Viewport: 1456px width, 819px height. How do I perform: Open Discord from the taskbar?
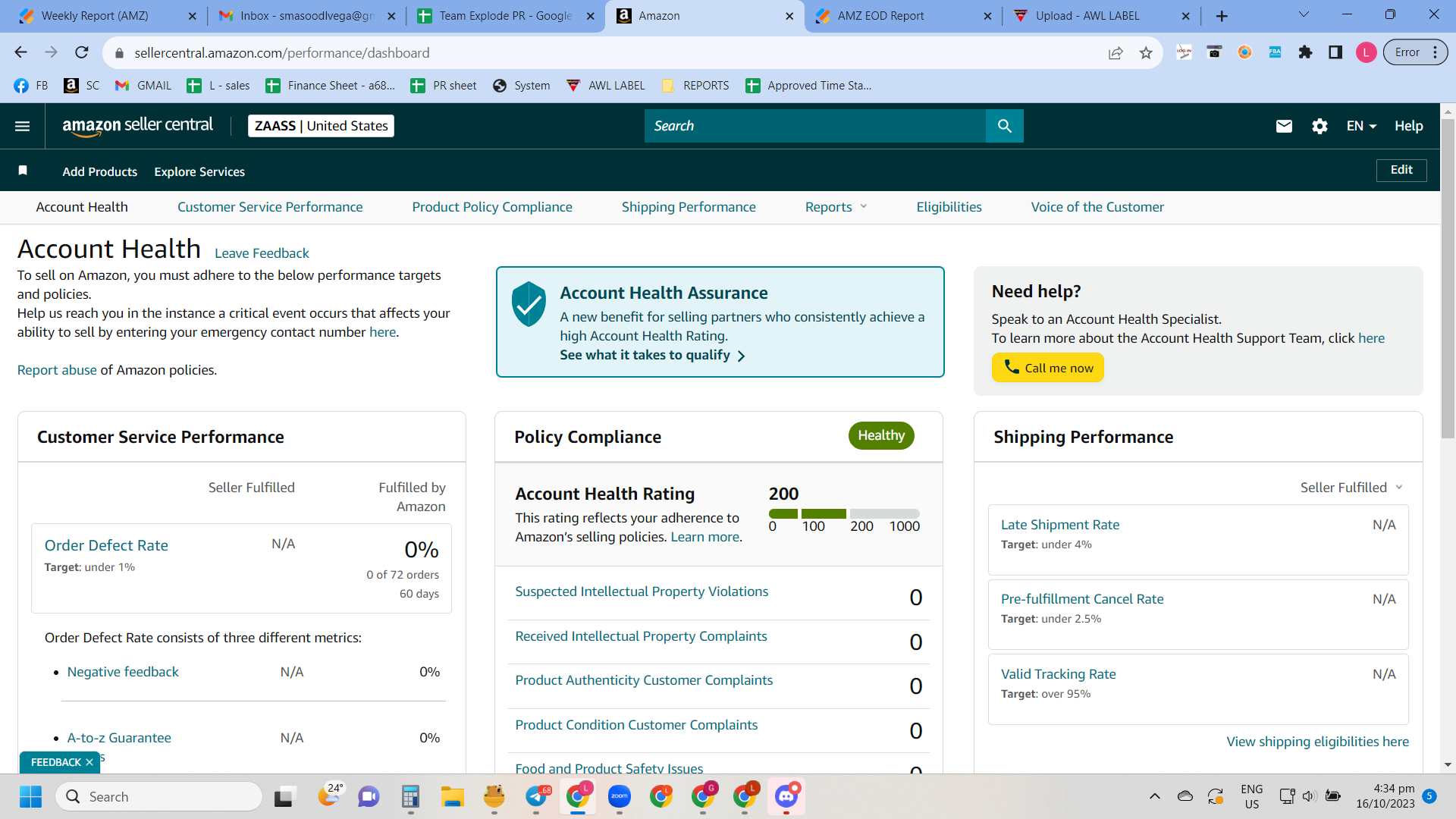(786, 796)
